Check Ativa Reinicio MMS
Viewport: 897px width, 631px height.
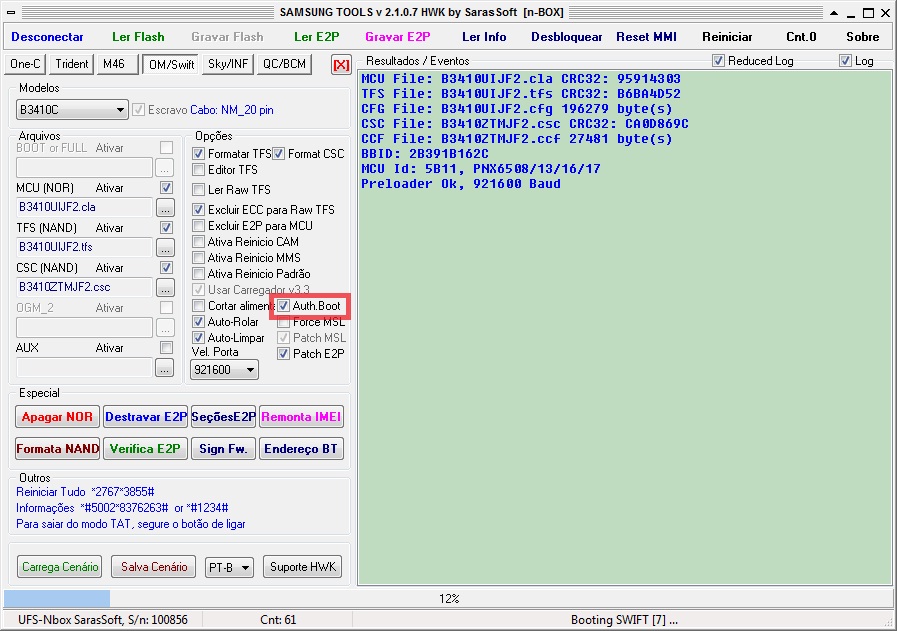pos(199,257)
